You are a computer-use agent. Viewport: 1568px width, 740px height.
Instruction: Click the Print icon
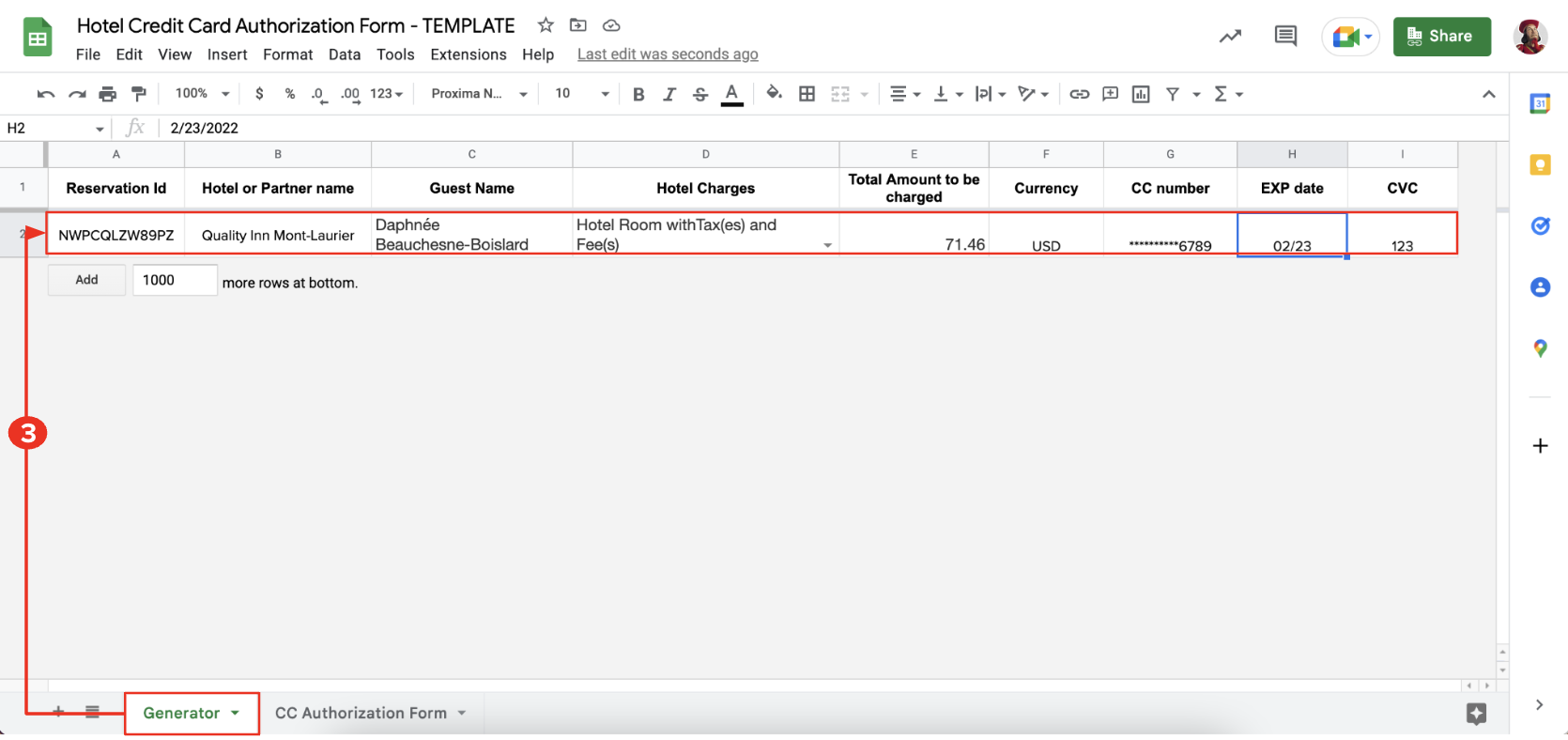click(x=108, y=94)
